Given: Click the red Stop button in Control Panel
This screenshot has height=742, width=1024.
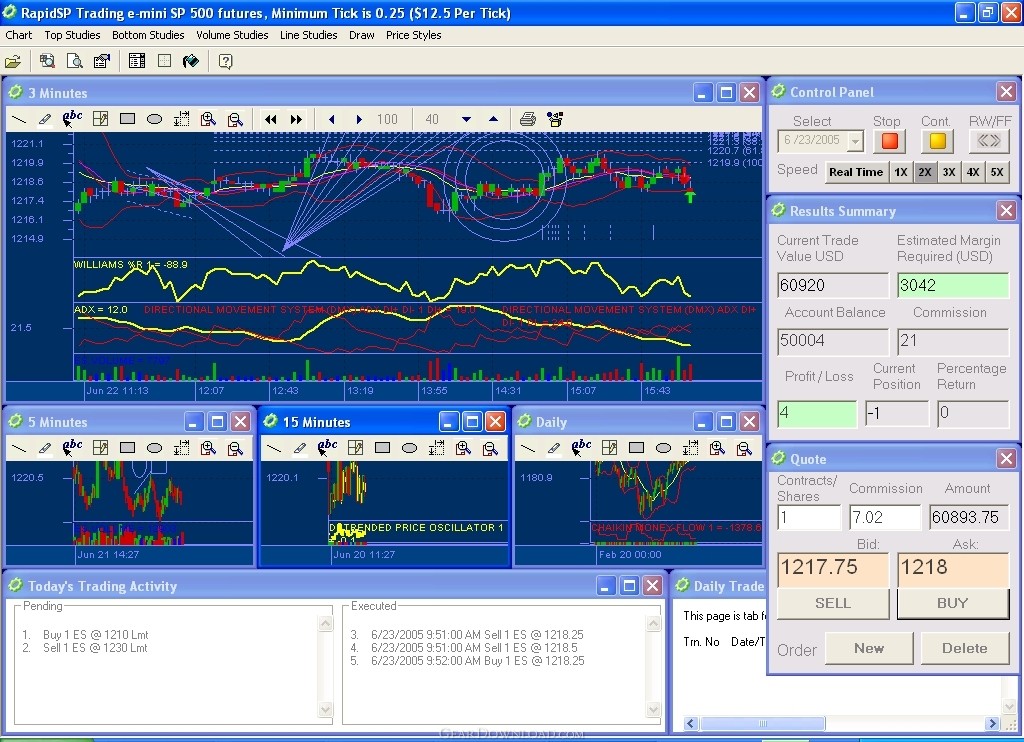Looking at the screenshot, I should (889, 141).
